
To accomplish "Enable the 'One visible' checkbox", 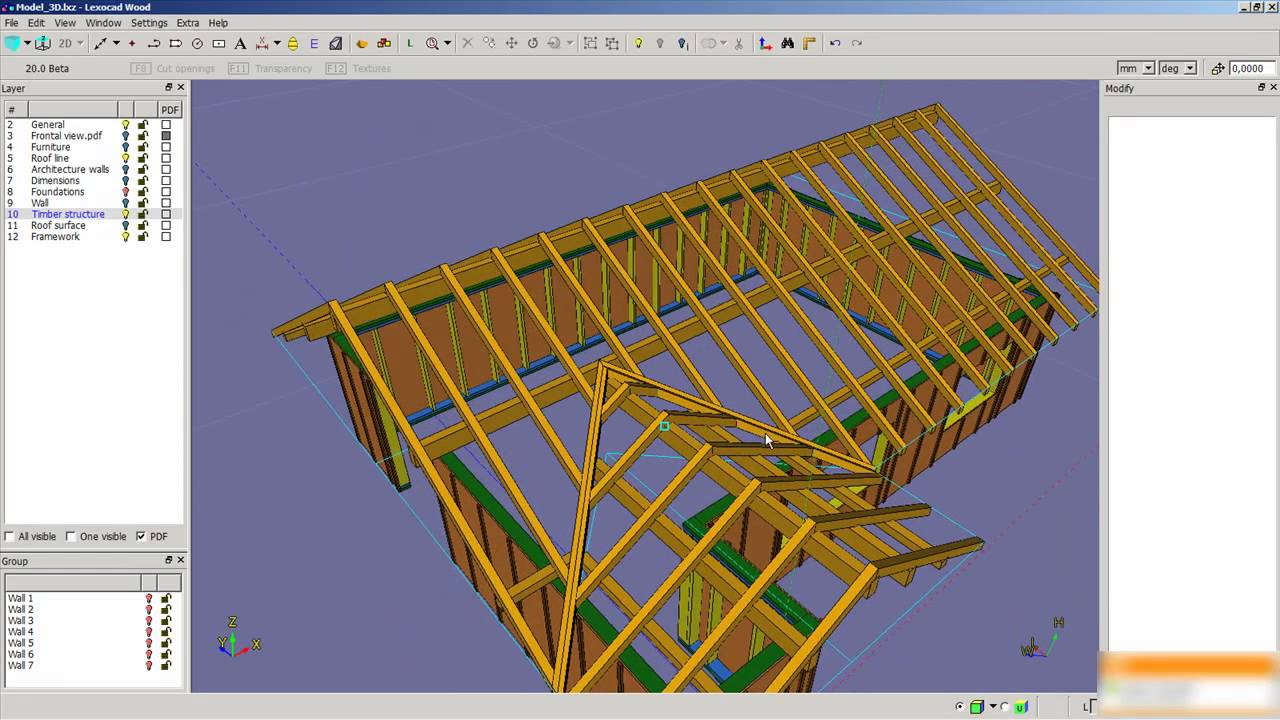I will click(x=70, y=536).
